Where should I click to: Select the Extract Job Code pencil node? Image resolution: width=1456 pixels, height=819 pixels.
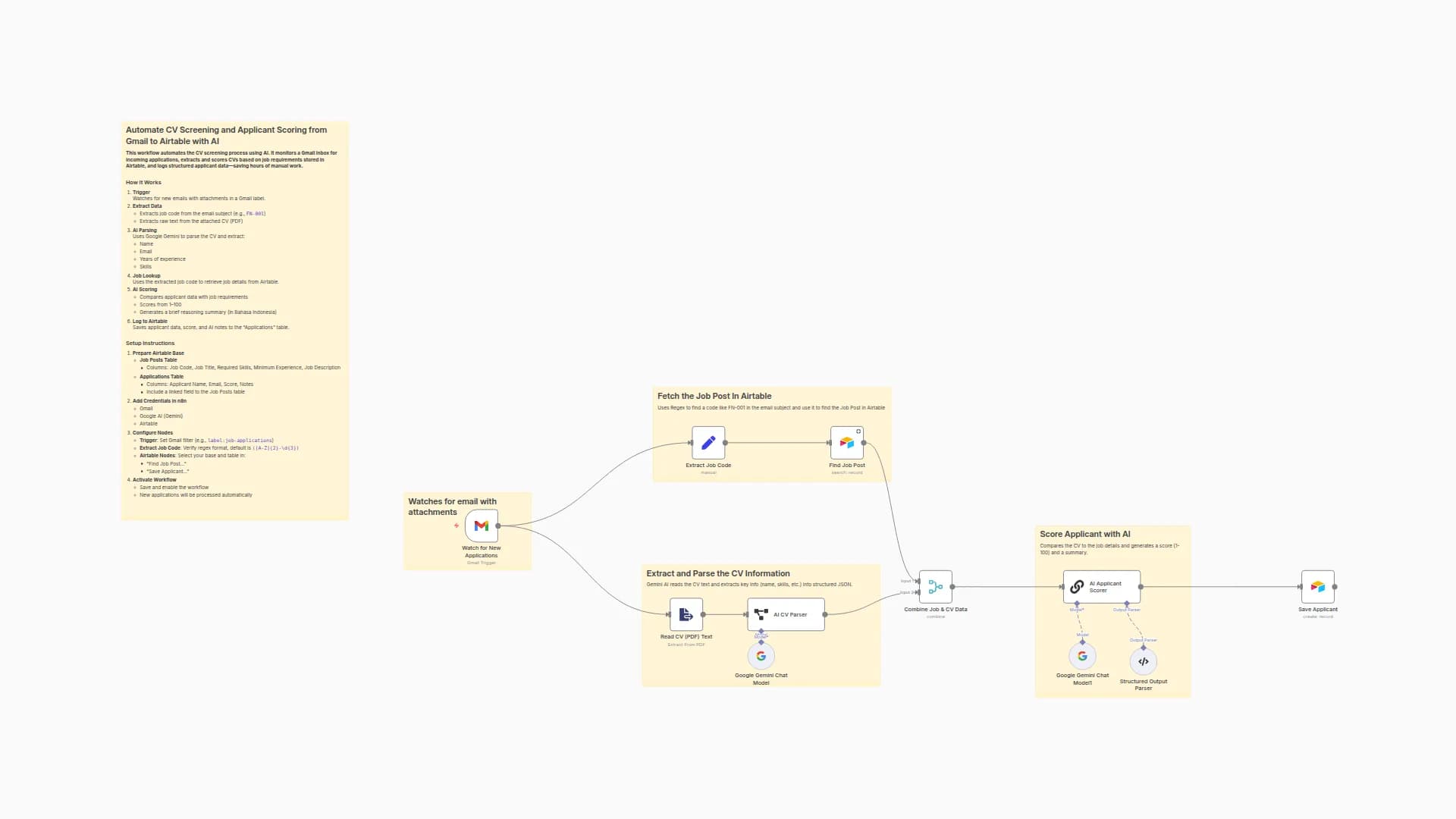(708, 443)
